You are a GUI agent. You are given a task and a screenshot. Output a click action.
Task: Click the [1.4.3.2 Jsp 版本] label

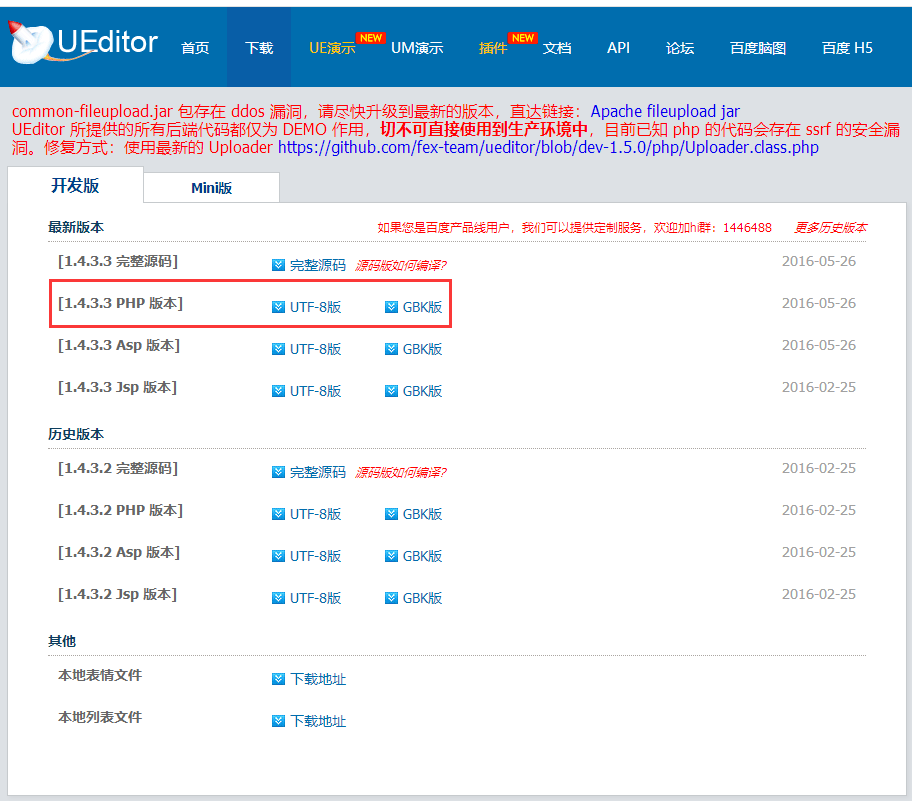(117, 594)
